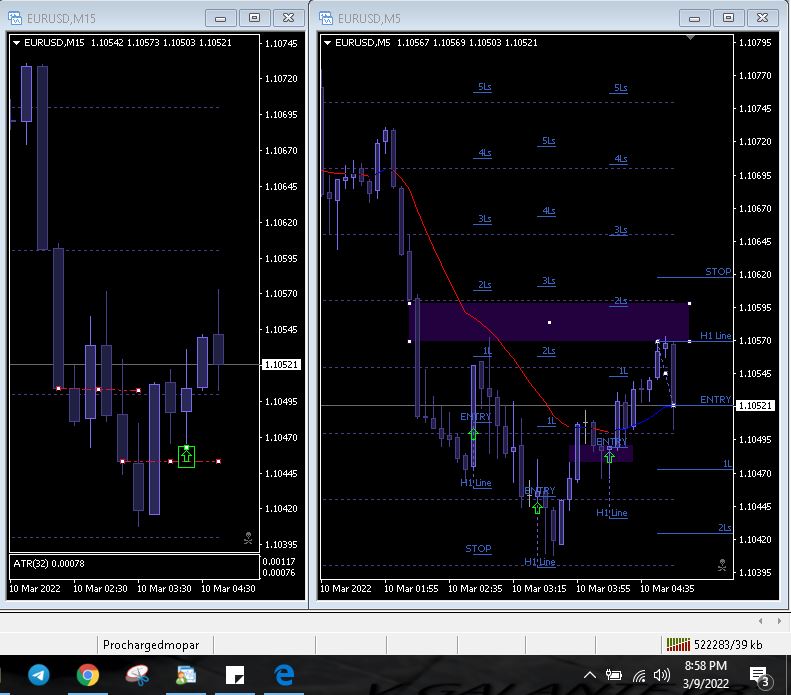Open the notification center icon
The image size is (791, 695).
pos(760,676)
